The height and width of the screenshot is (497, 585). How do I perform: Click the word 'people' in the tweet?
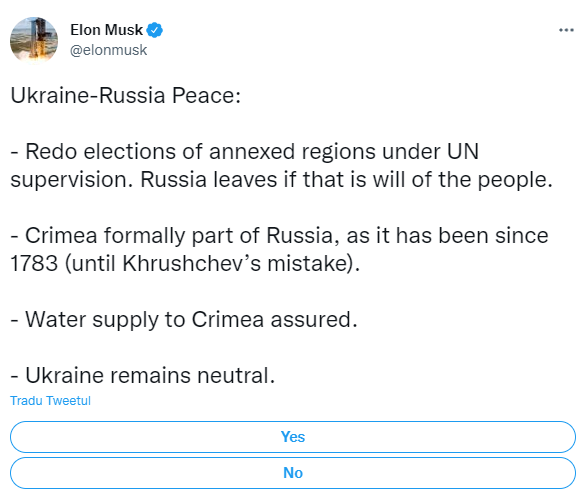pos(515,180)
